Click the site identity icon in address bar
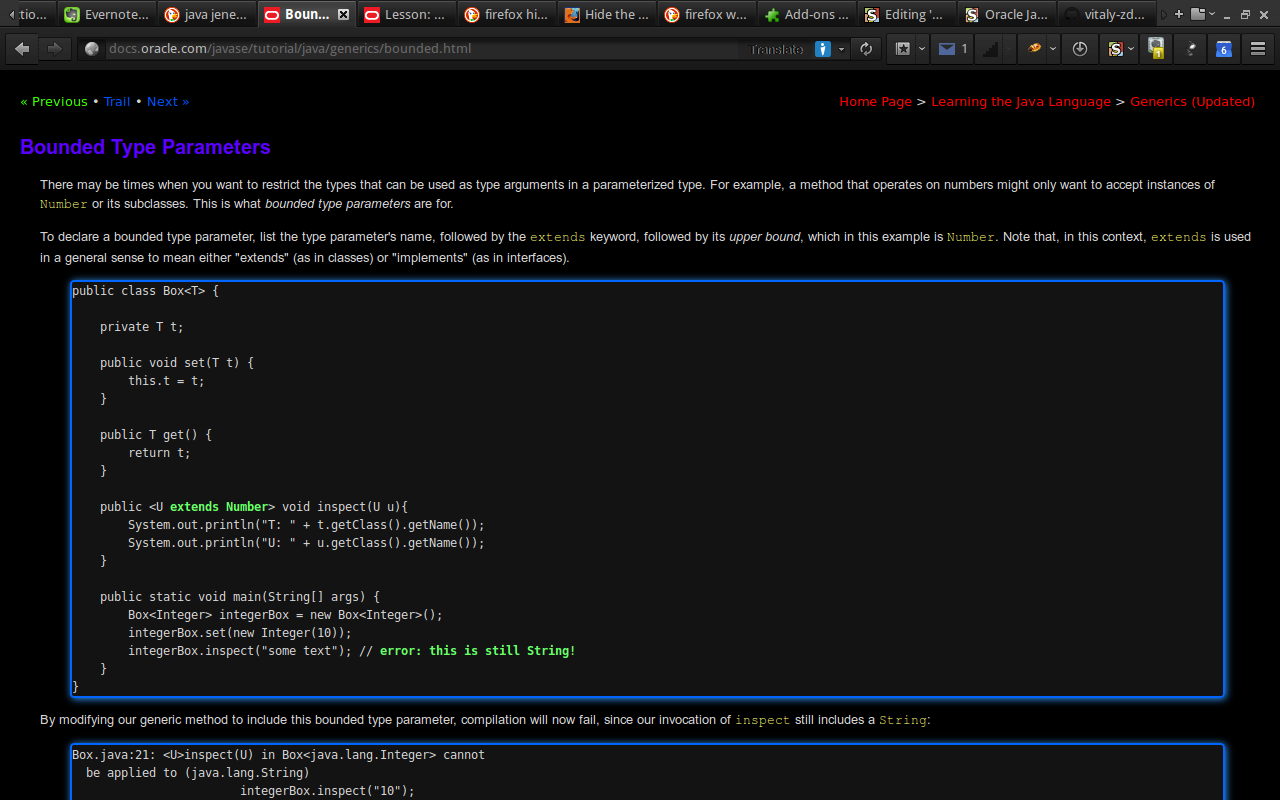 pyautogui.click(x=91, y=48)
